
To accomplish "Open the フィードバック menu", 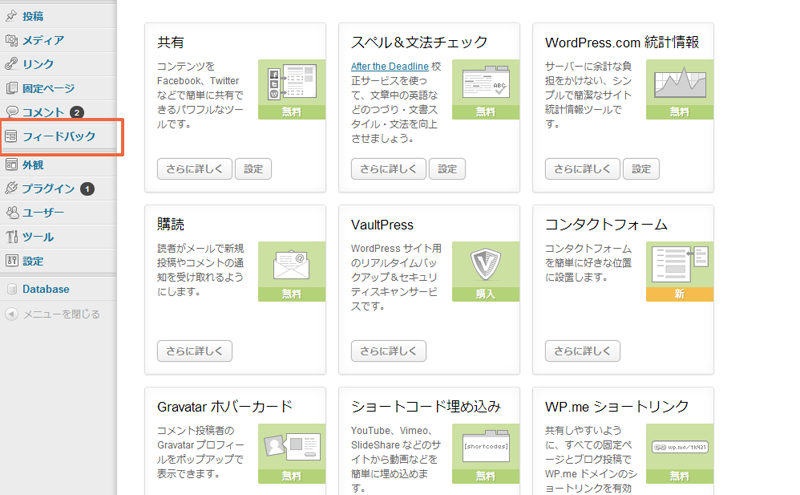I will [x=58, y=136].
